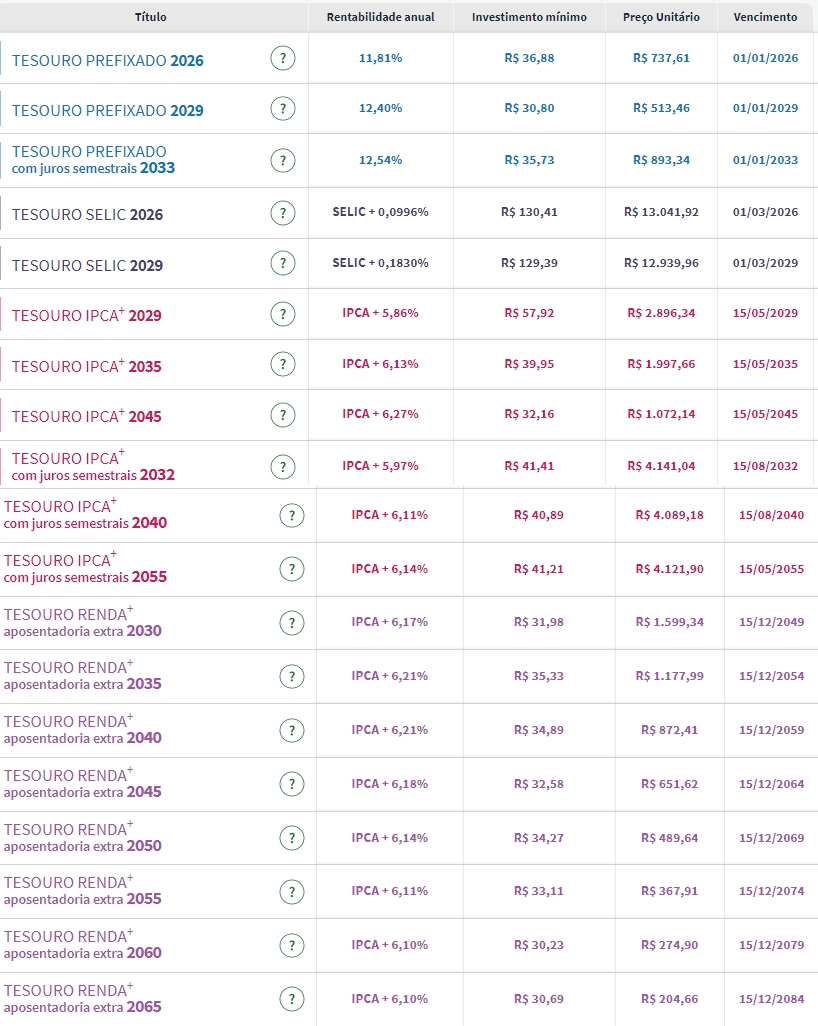The width and height of the screenshot is (818, 1026).
Task: Open help icon beside Tesouro Selic 2026
Action: point(283,213)
